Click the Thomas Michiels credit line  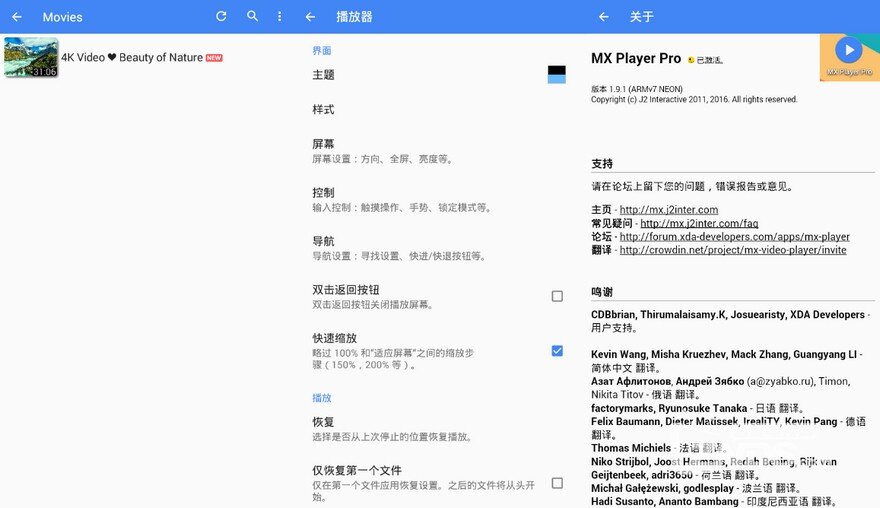[658, 448]
